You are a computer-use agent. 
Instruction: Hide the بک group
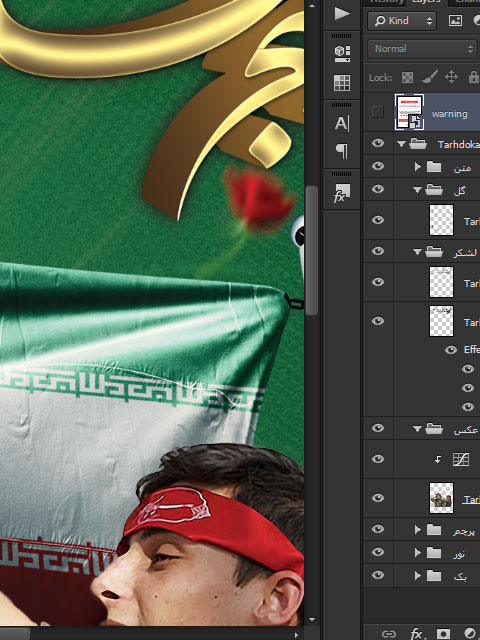378,575
